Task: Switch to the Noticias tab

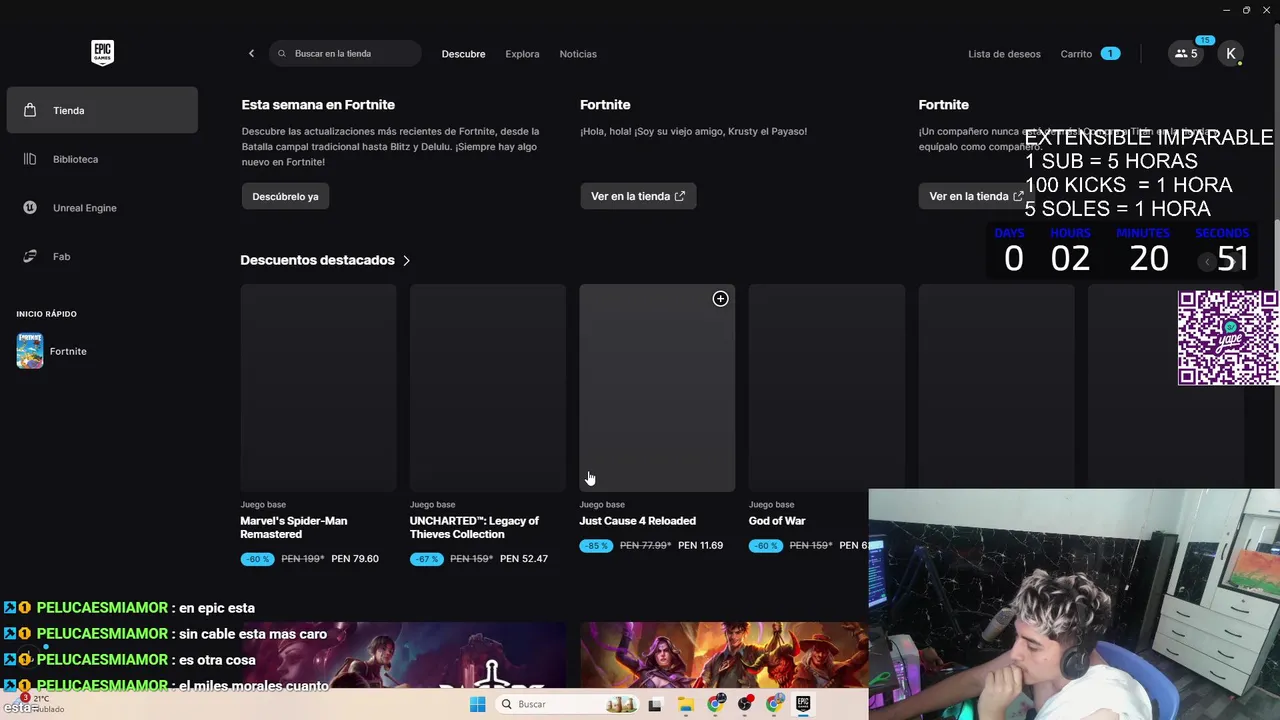Action: pyautogui.click(x=578, y=54)
